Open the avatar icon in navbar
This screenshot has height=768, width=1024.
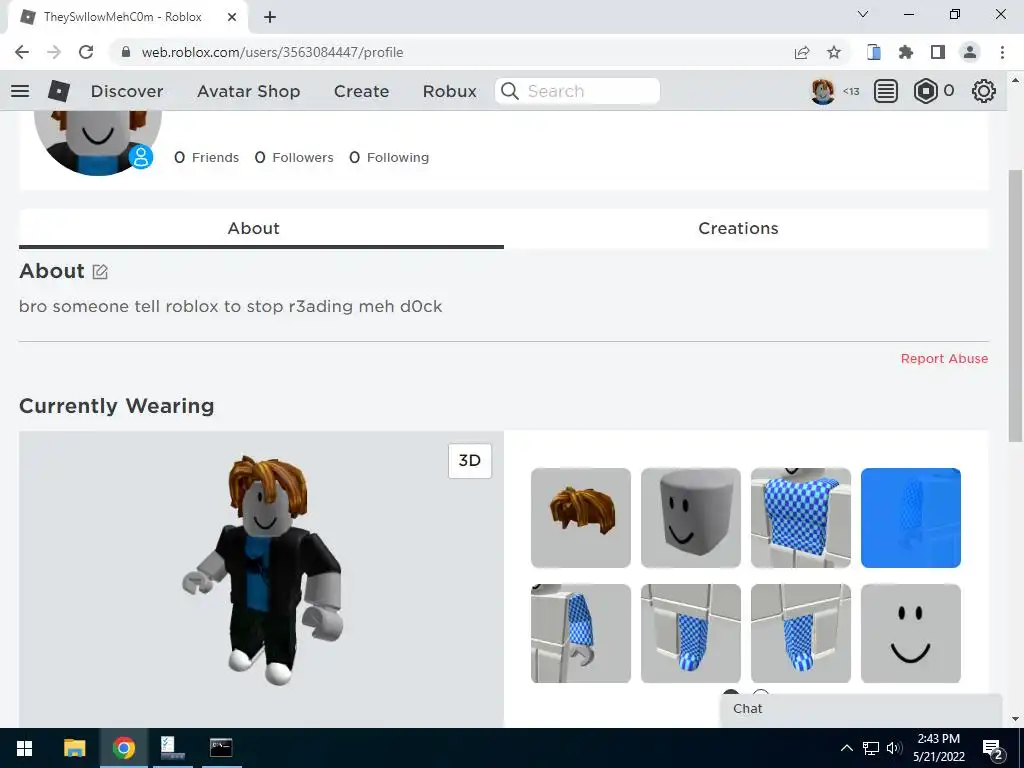(823, 91)
